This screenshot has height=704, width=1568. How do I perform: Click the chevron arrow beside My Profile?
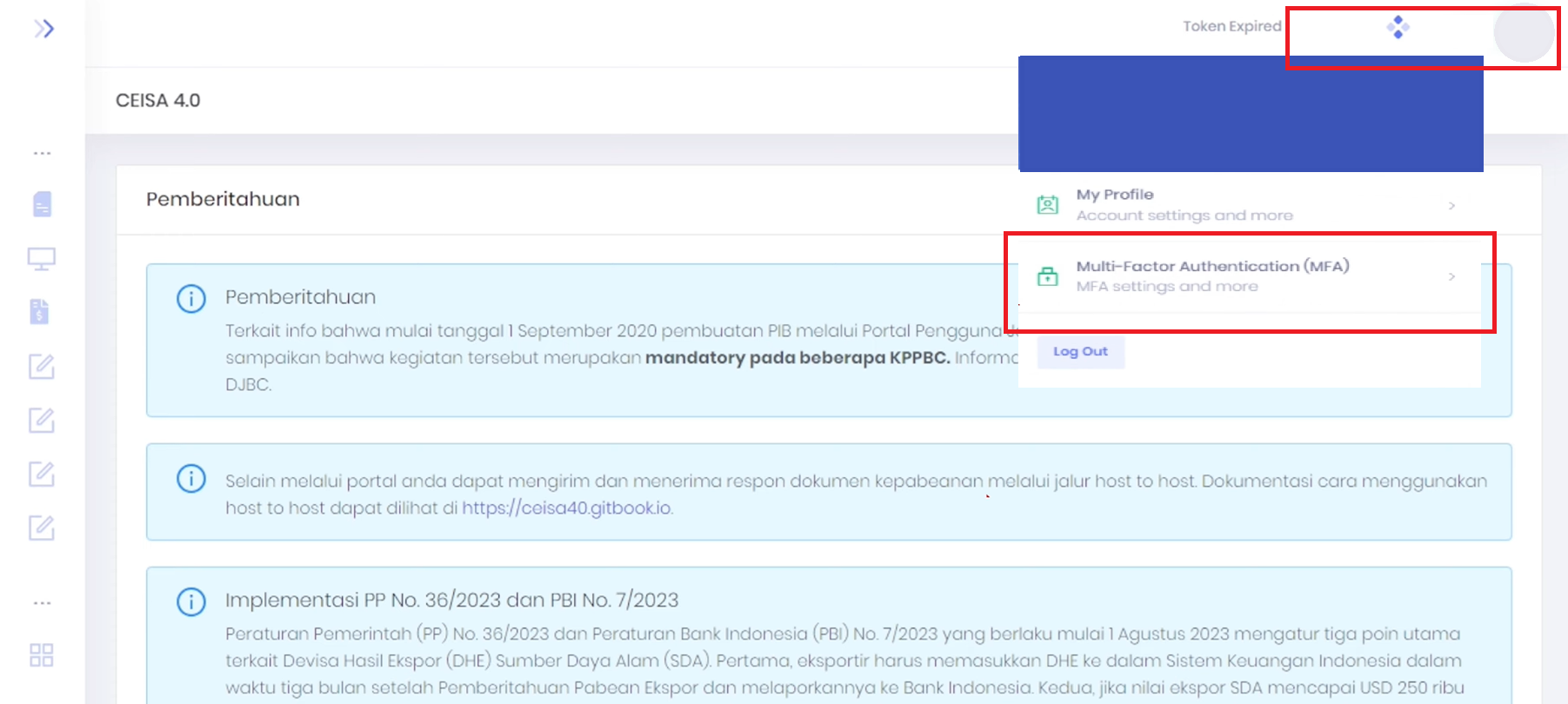[1451, 206]
